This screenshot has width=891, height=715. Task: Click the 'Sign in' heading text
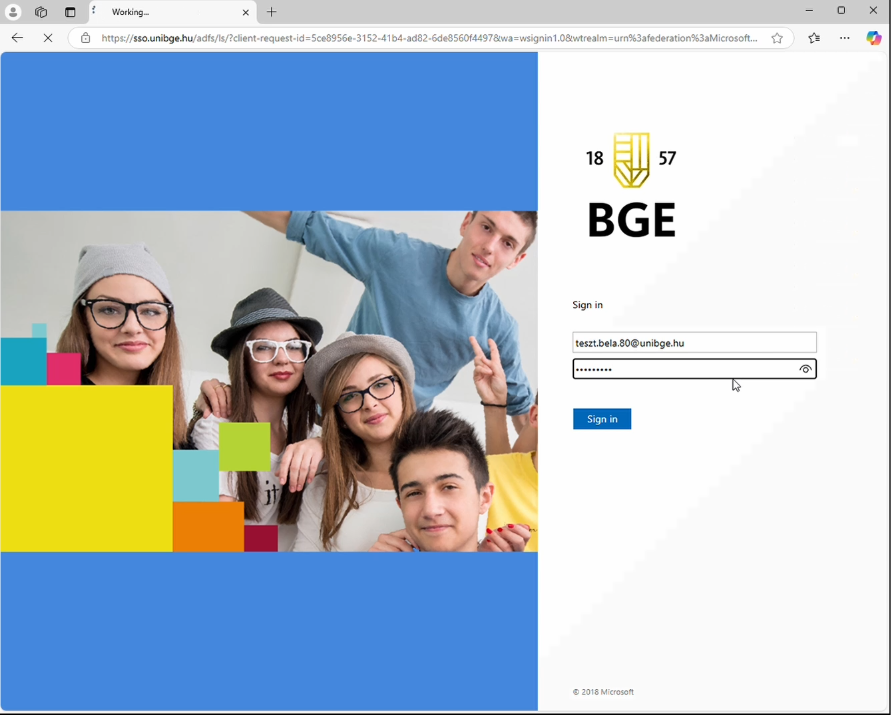click(x=588, y=305)
